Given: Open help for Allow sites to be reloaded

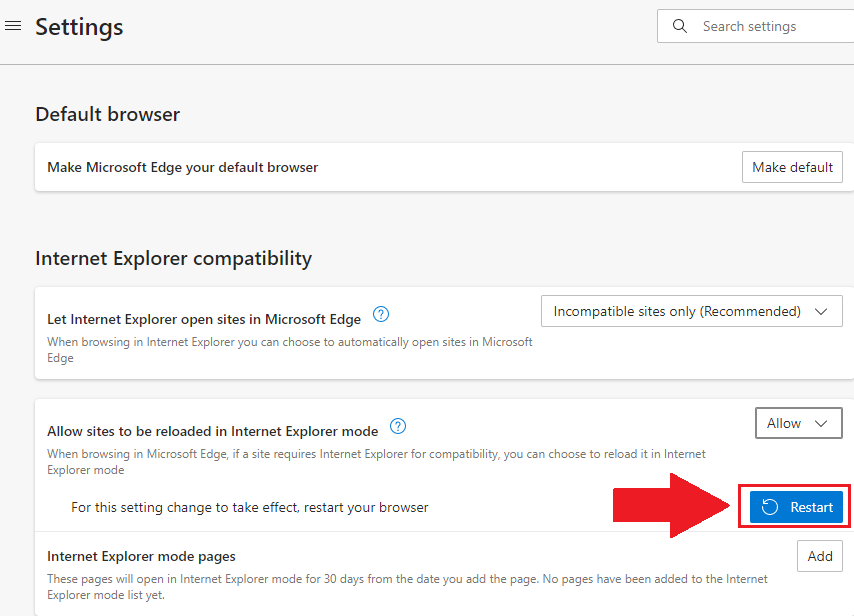Looking at the screenshot, I should (398, 426).
